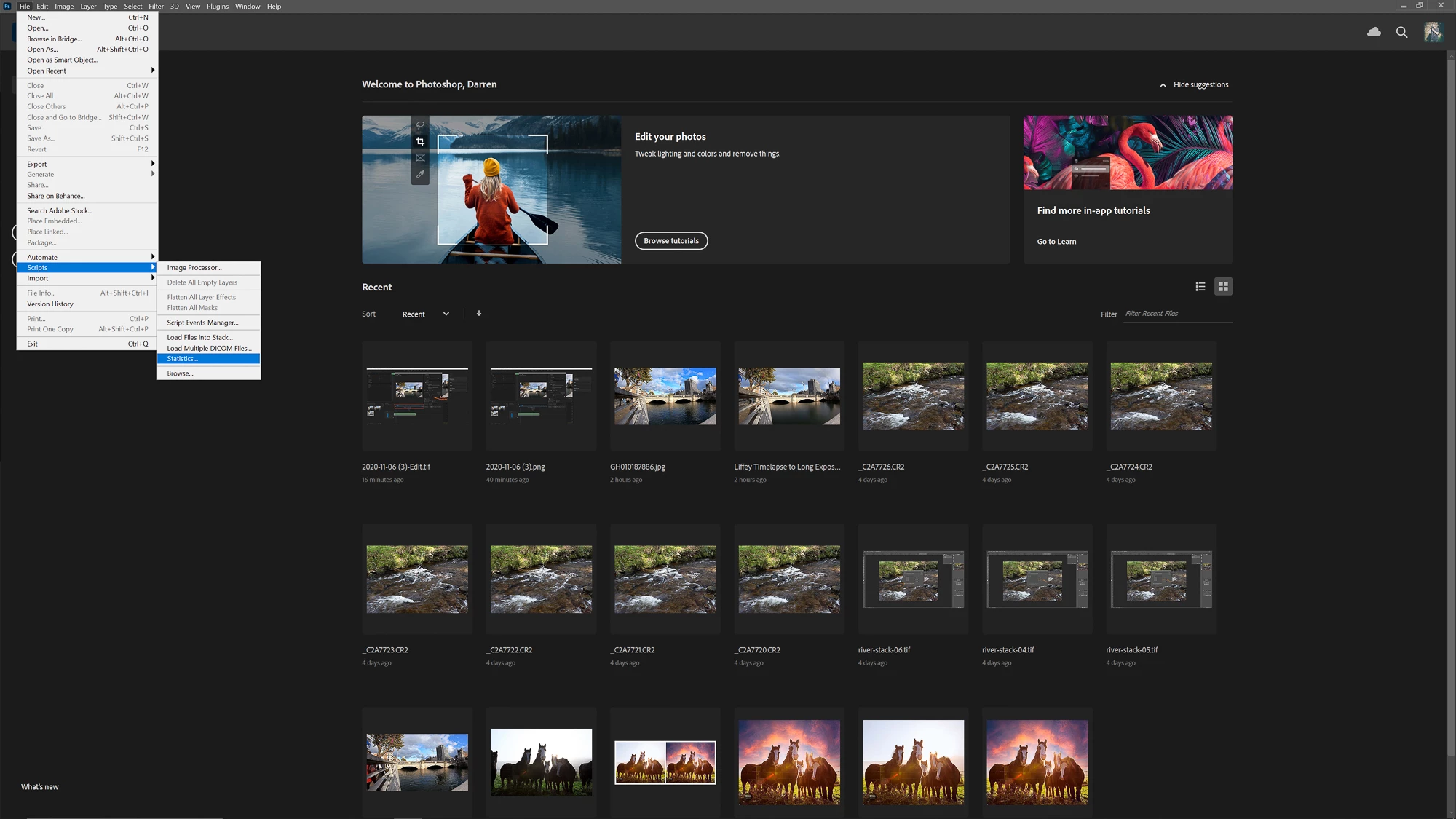
Task: Click the cloud documents icon
Action: click(x=1374, y=32)
